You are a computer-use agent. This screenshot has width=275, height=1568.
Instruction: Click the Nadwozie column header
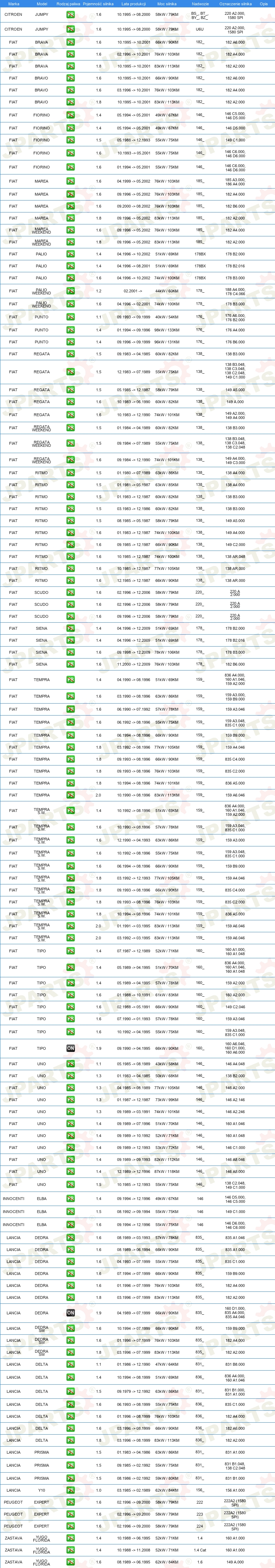[x=199, y=4]
